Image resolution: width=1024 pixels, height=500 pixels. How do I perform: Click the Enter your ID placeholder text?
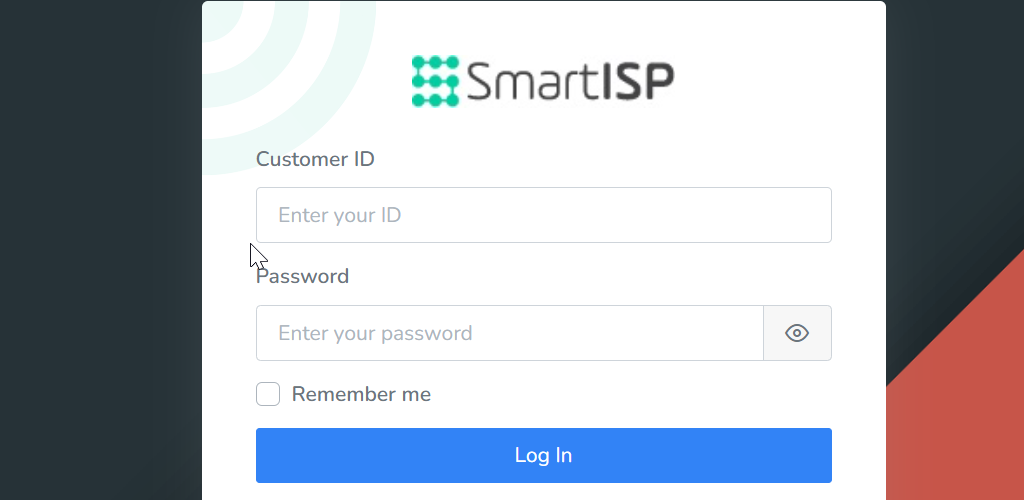click(340, 215)
